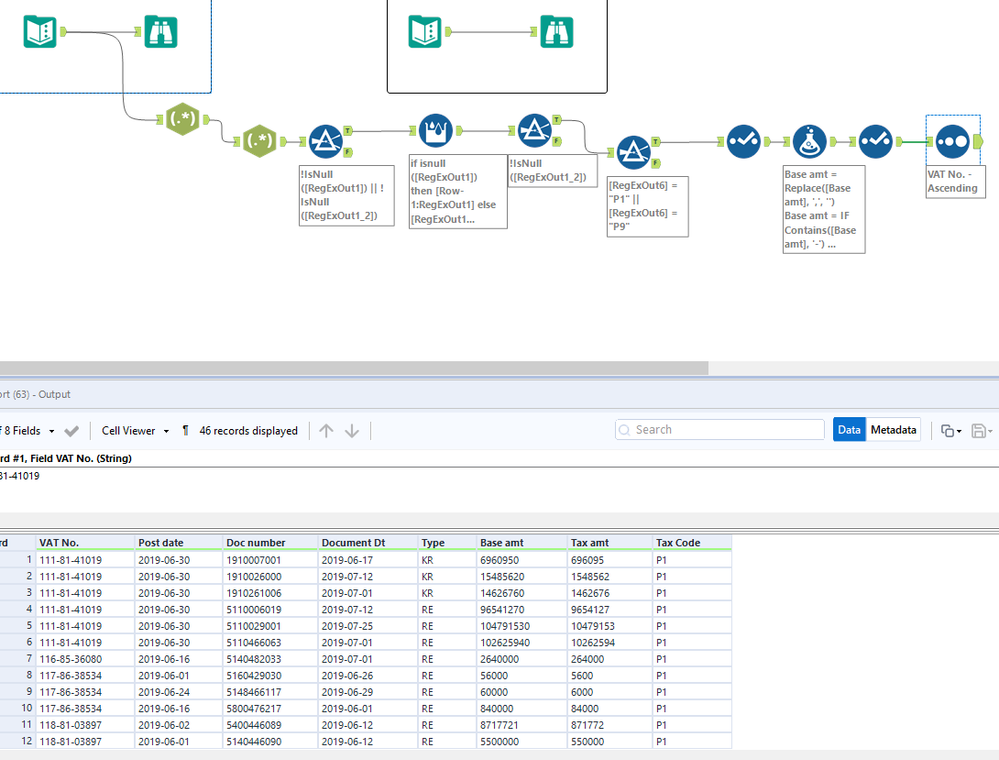Select Base amt cell 8717721
Viewport: 999px width, 760px height.
point(522,725)
